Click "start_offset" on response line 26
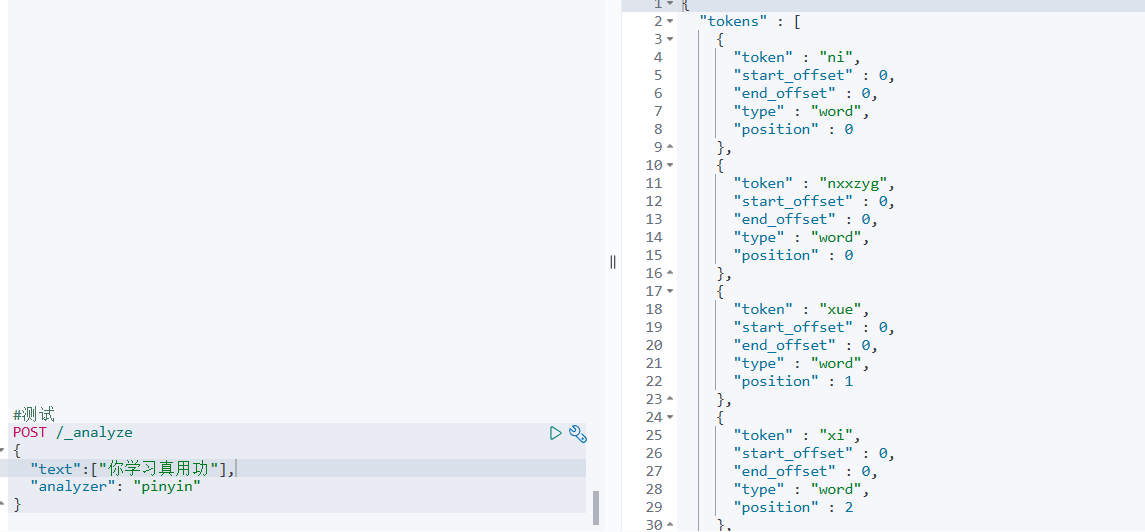The height and width of the screenshot is (532, 1145). (x=794, y=454)
